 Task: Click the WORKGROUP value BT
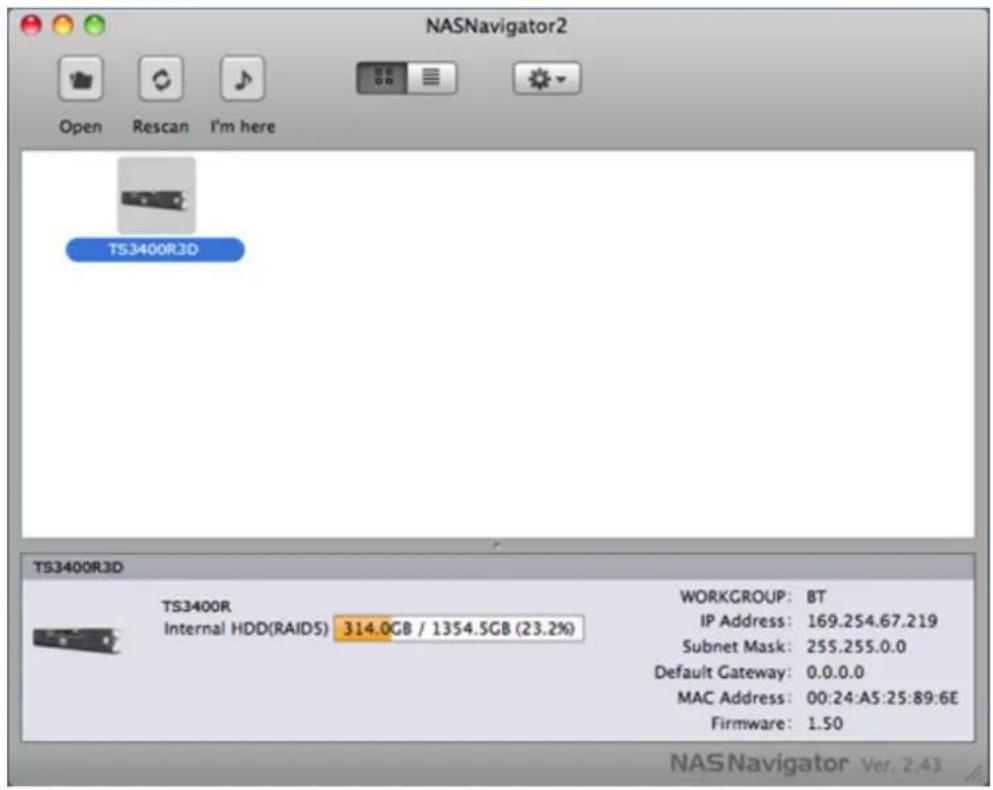tap(816, 597)
